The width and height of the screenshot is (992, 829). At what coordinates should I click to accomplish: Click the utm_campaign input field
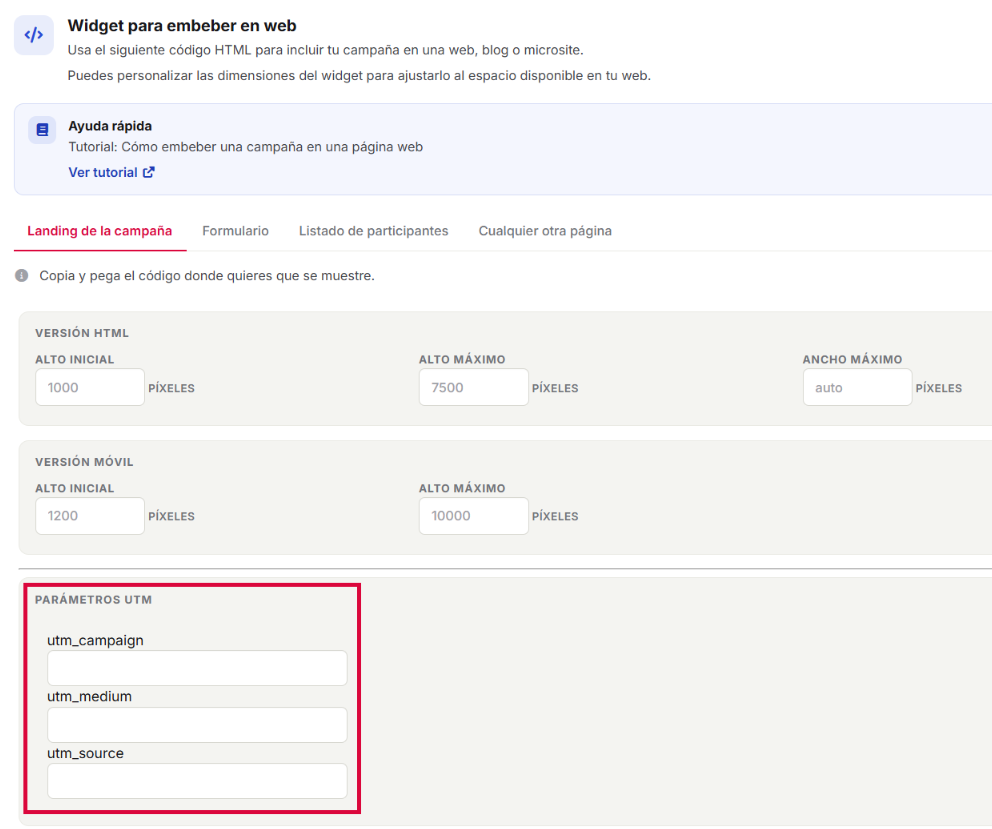tap(197, 668)
